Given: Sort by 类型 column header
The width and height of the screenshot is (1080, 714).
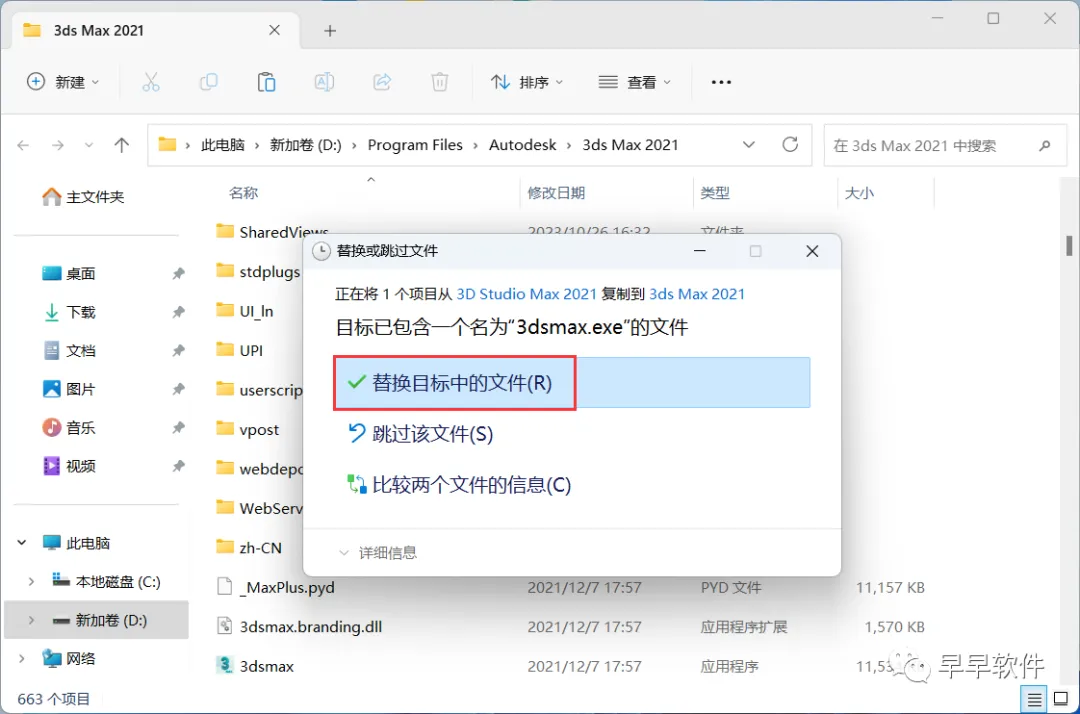Looking at the screenshot, I should click(x=715, y=193).
